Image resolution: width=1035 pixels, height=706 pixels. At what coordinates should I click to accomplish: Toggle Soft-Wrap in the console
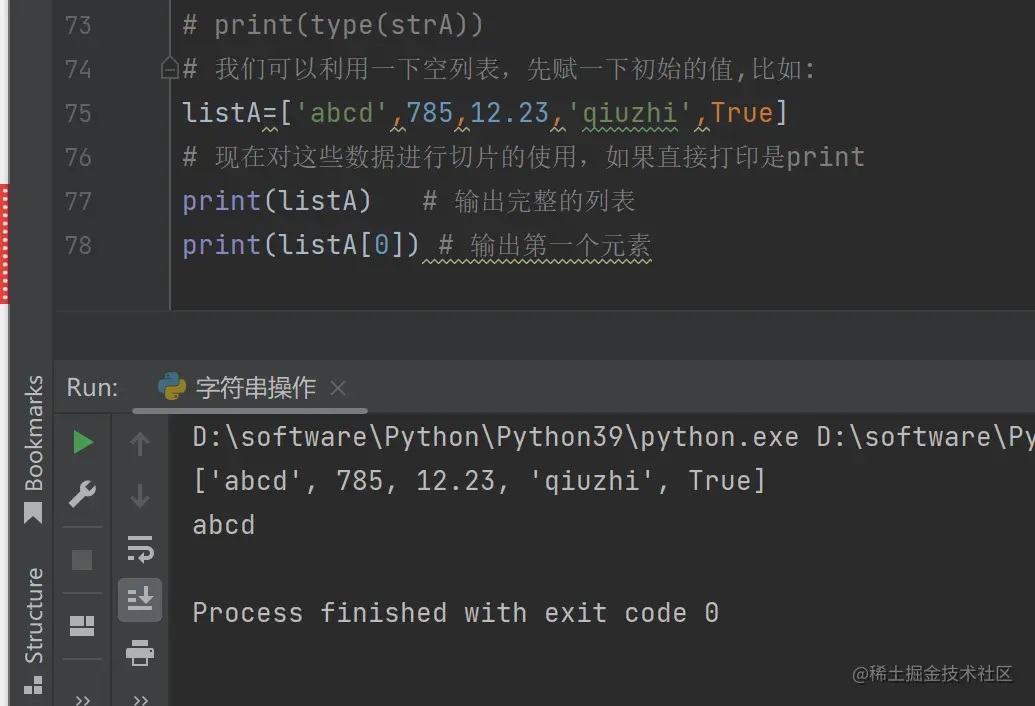pos(140,547)
